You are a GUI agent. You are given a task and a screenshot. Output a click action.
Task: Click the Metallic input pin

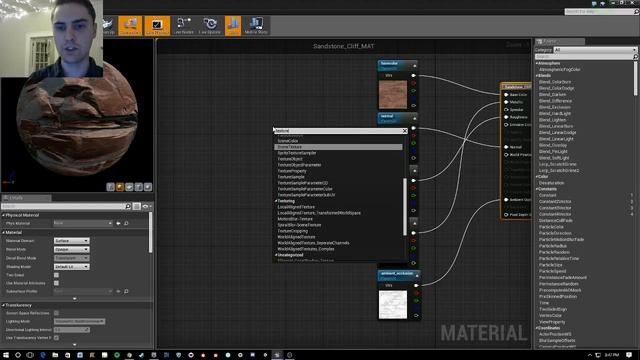point(506,102)
